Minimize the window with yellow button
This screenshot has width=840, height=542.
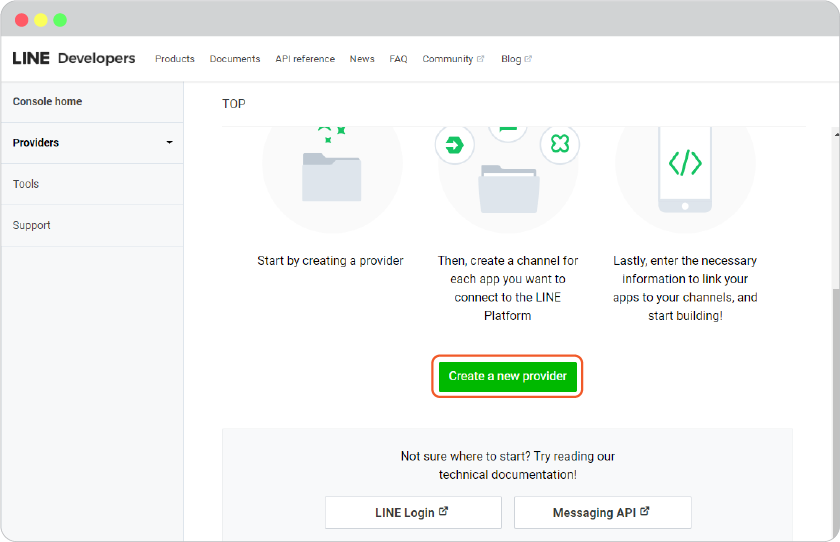[x=41, y=20]
